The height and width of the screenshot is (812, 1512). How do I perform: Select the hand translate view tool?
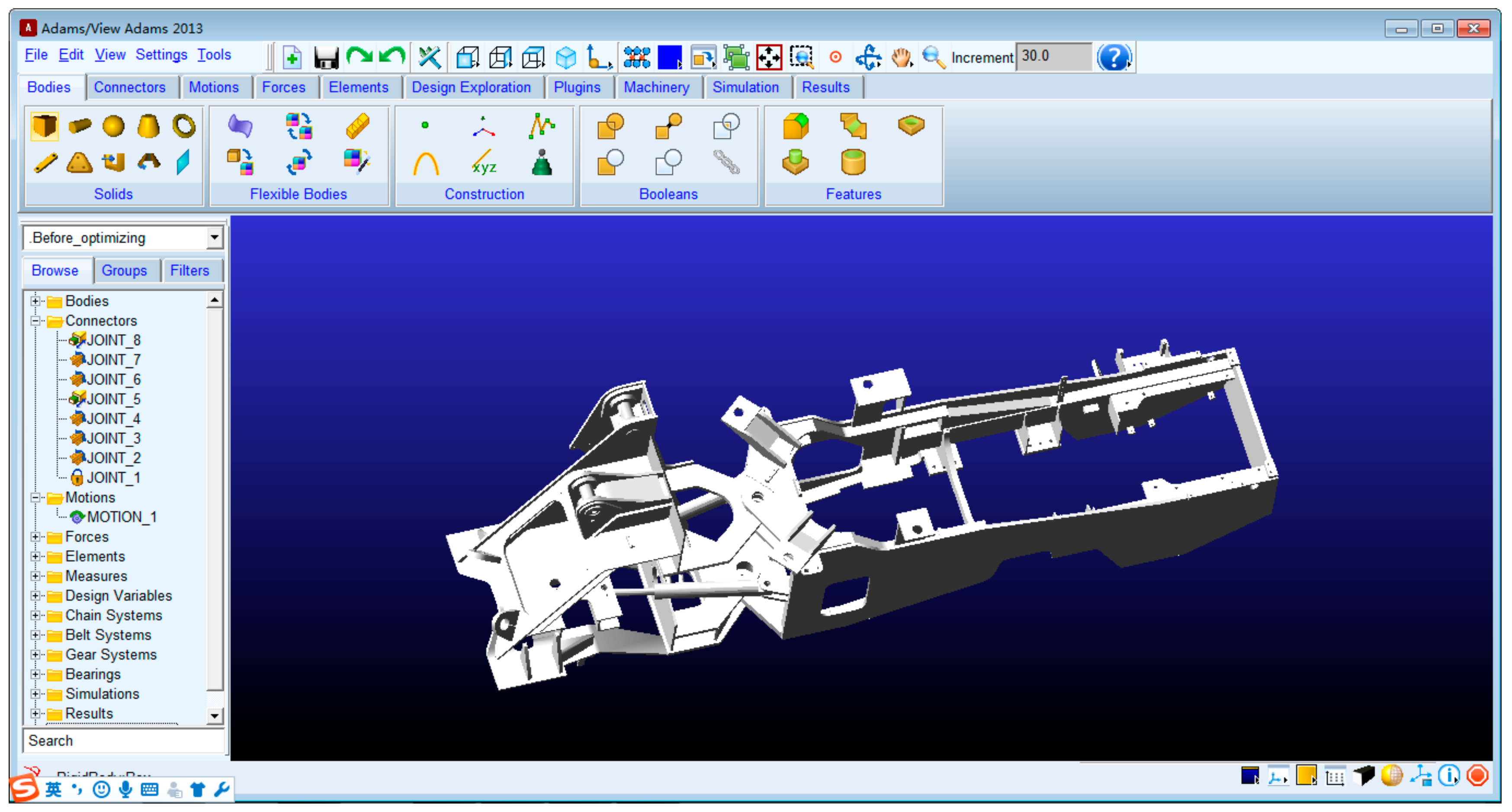(901, 58)
